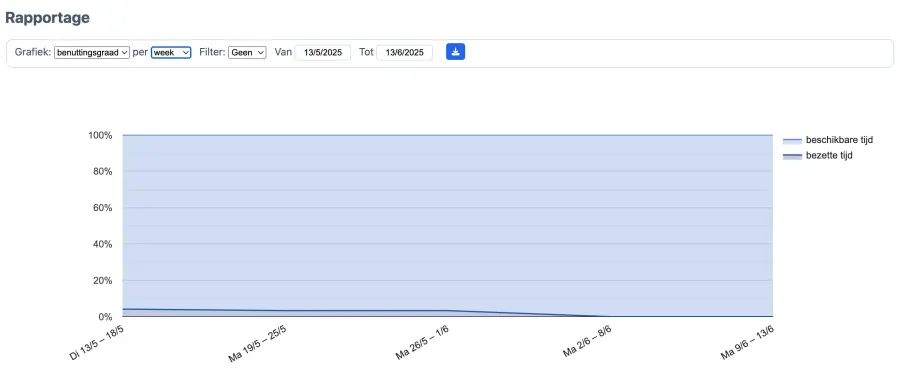Click the 0% y-axis label
Screen dimensions: 900x384
tap(104, 317)
